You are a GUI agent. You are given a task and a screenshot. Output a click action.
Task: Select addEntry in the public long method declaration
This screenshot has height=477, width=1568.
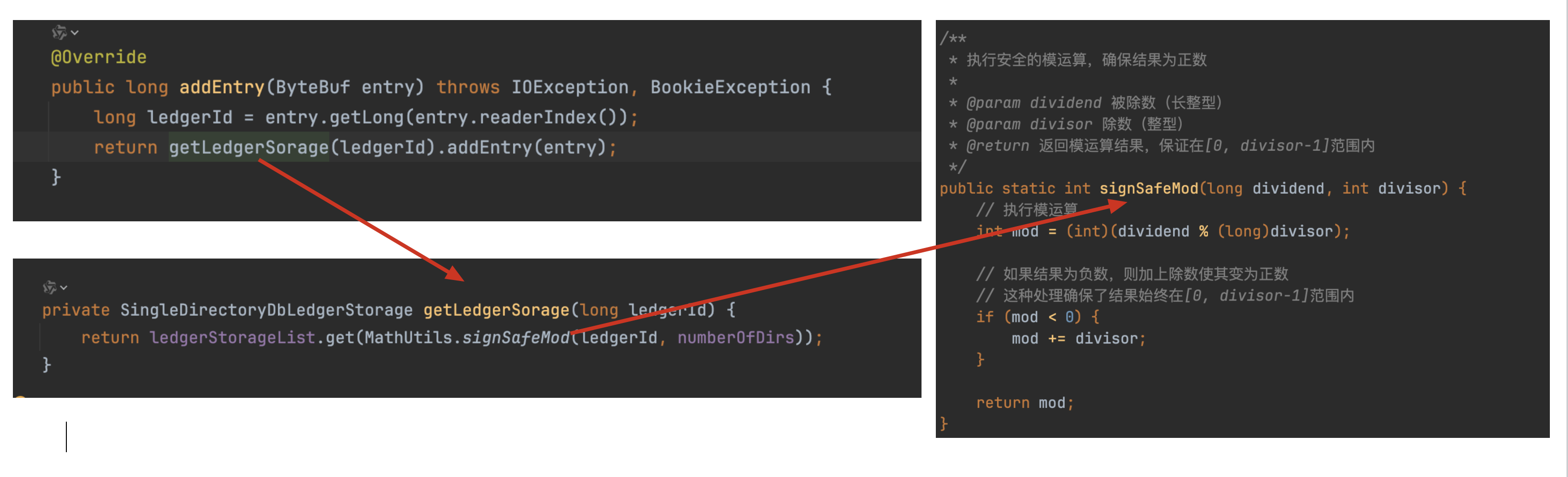pos(222,87)
